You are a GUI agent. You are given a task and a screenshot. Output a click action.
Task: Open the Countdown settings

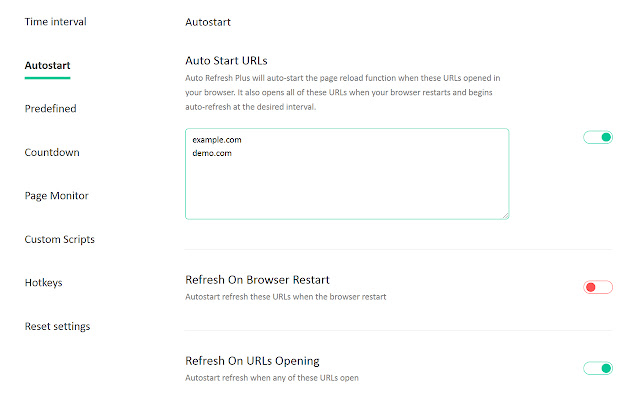pos(52,152)
